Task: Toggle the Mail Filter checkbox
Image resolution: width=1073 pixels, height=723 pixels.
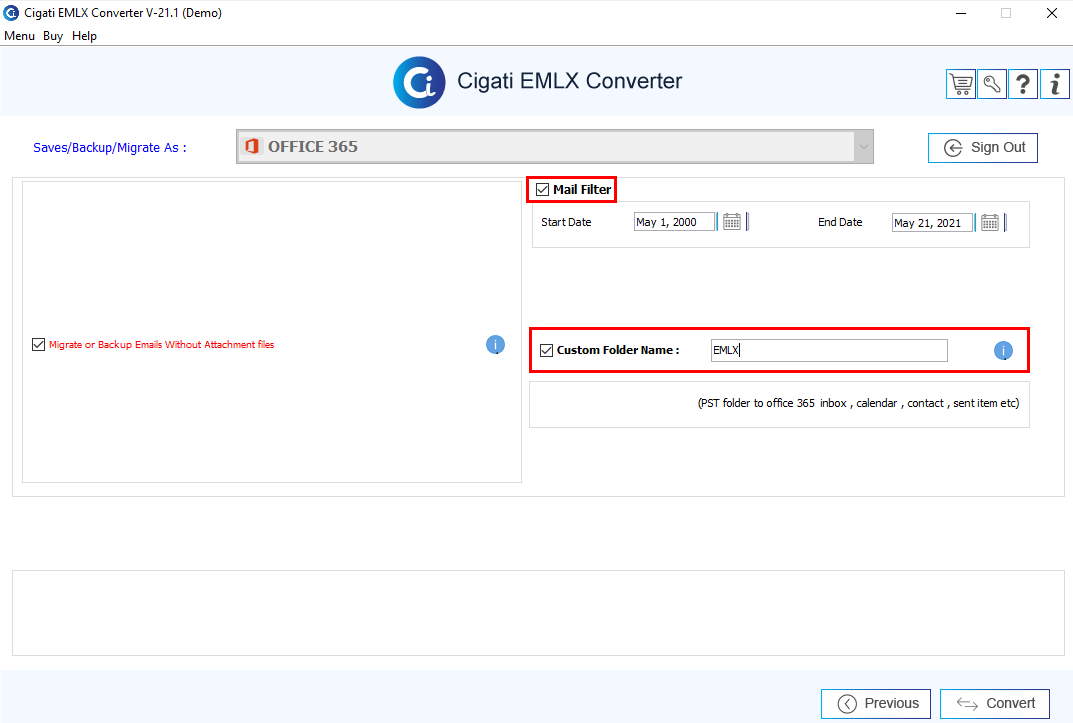Action: tap(543, 189)
